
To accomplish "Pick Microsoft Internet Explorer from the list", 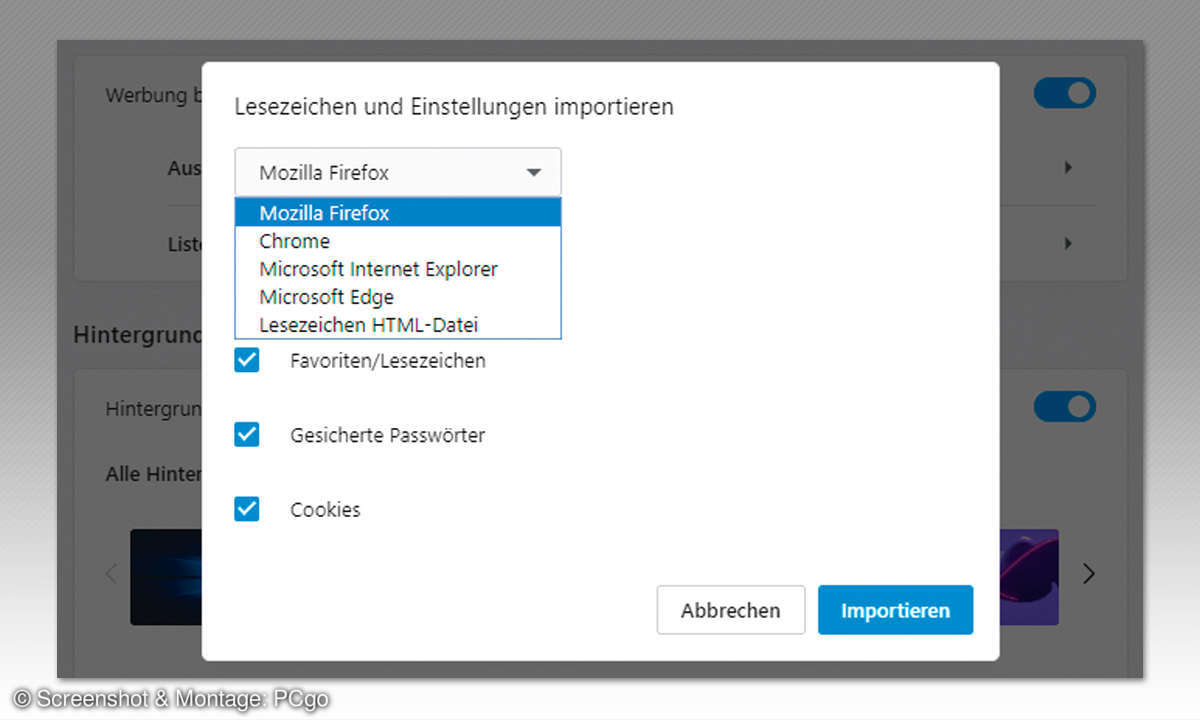I will pyautogui.click(x=398, y=269).
